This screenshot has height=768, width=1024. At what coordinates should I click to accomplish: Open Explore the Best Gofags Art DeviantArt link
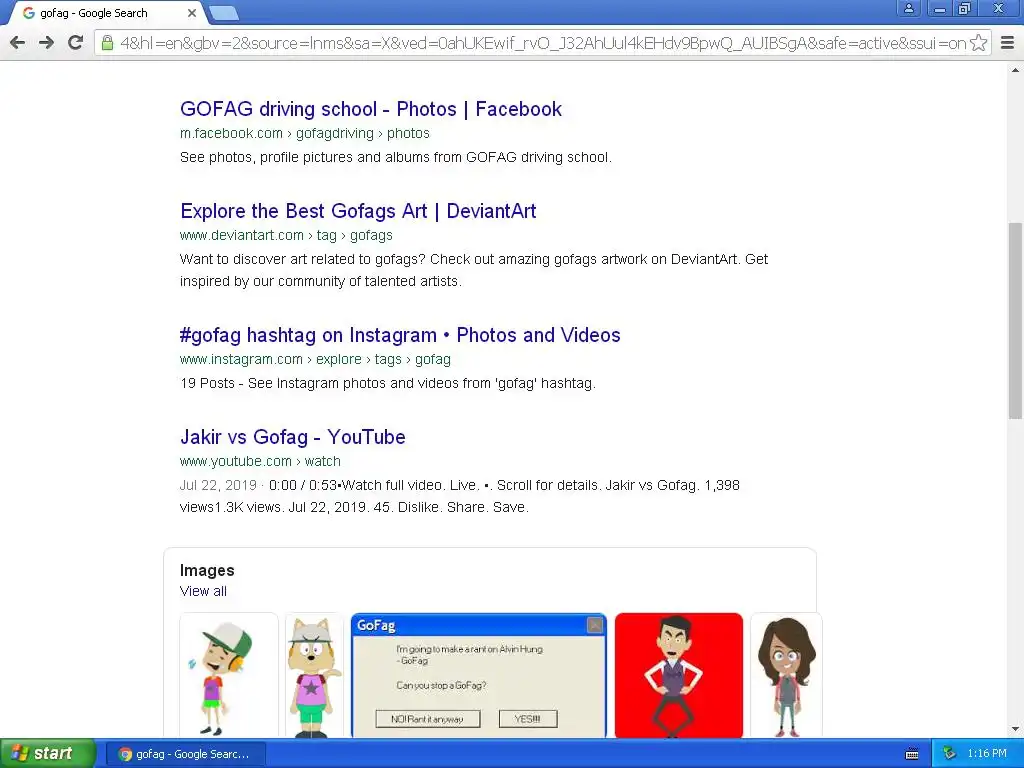click(x=358, y=211)
